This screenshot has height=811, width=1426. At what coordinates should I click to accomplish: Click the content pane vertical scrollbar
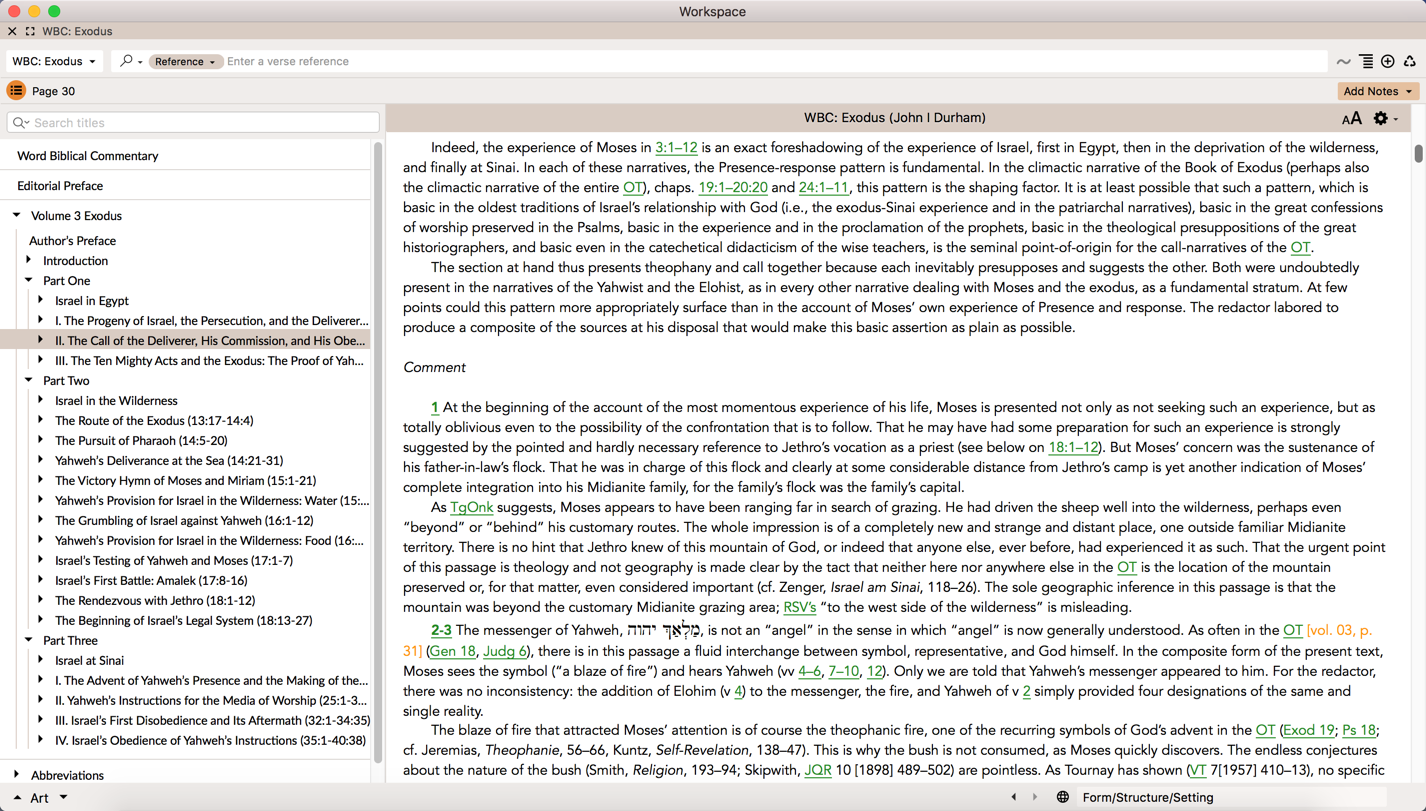click(1418, 154)
